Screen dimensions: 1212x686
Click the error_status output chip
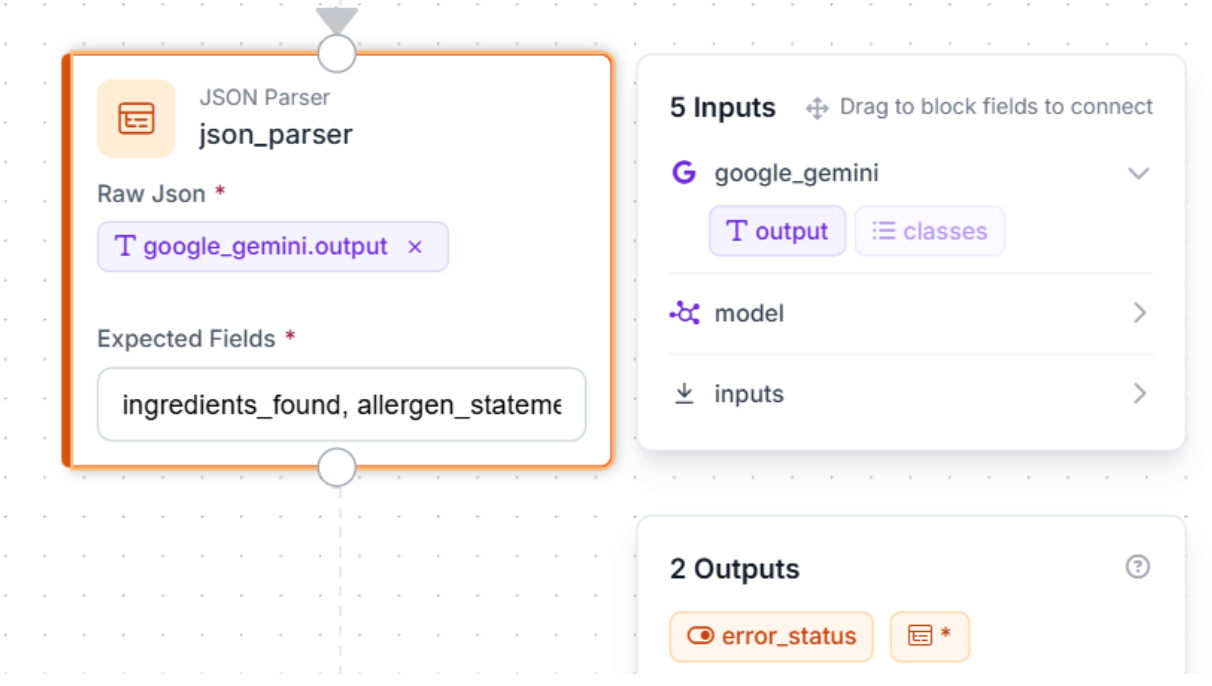(x=771, y=636)
